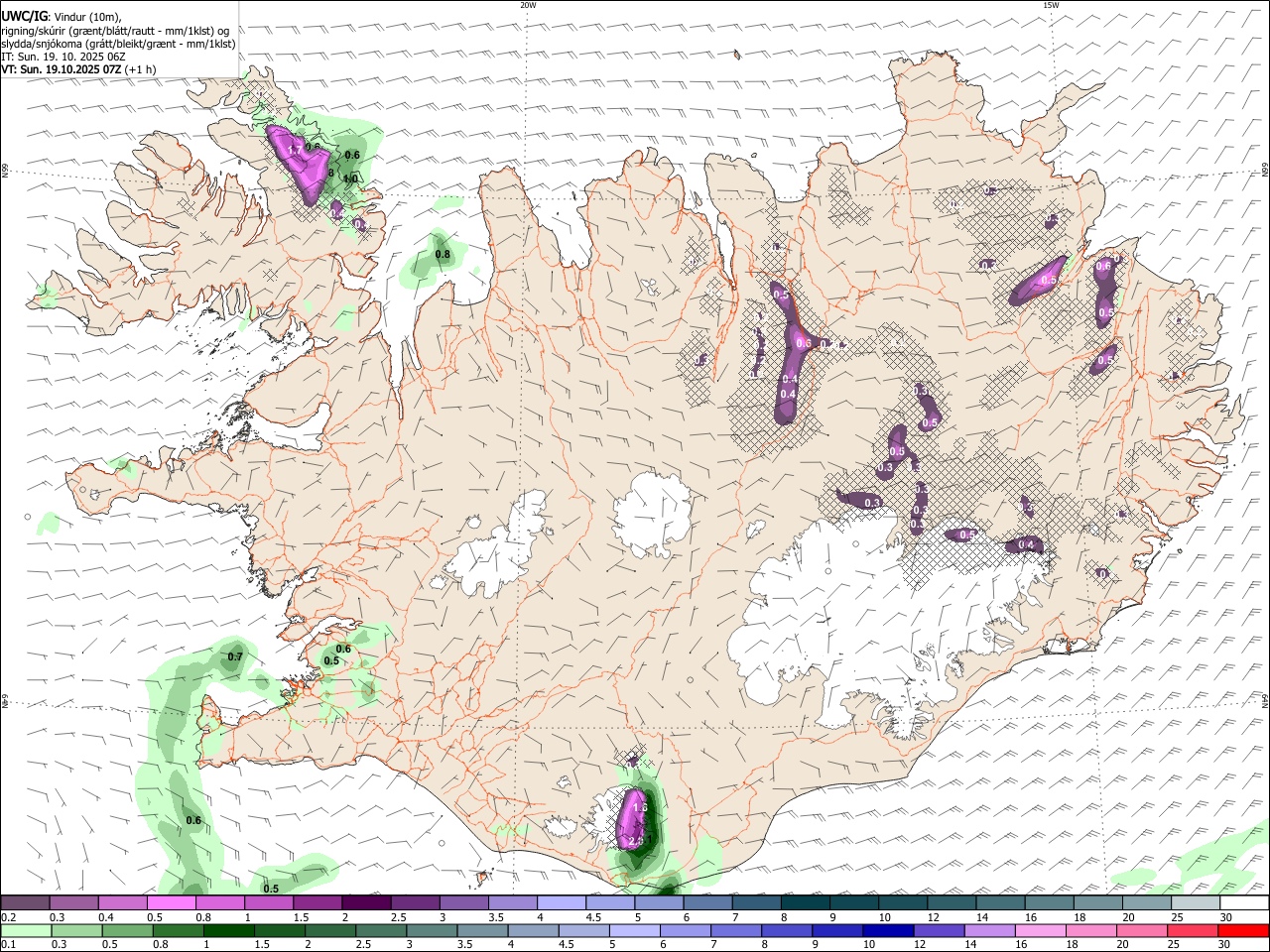Click the white Hofsjökull glacier in central Iceland
This screenshot has width=1270, height=952.
[652, 514]
